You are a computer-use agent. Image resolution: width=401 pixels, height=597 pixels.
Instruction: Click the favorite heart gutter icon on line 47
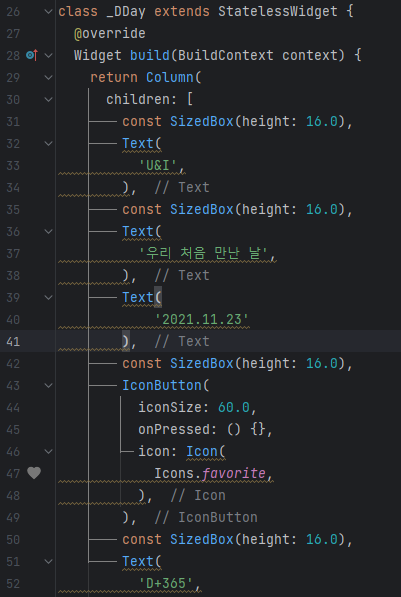pyautogui.click(x=34, y=473)
